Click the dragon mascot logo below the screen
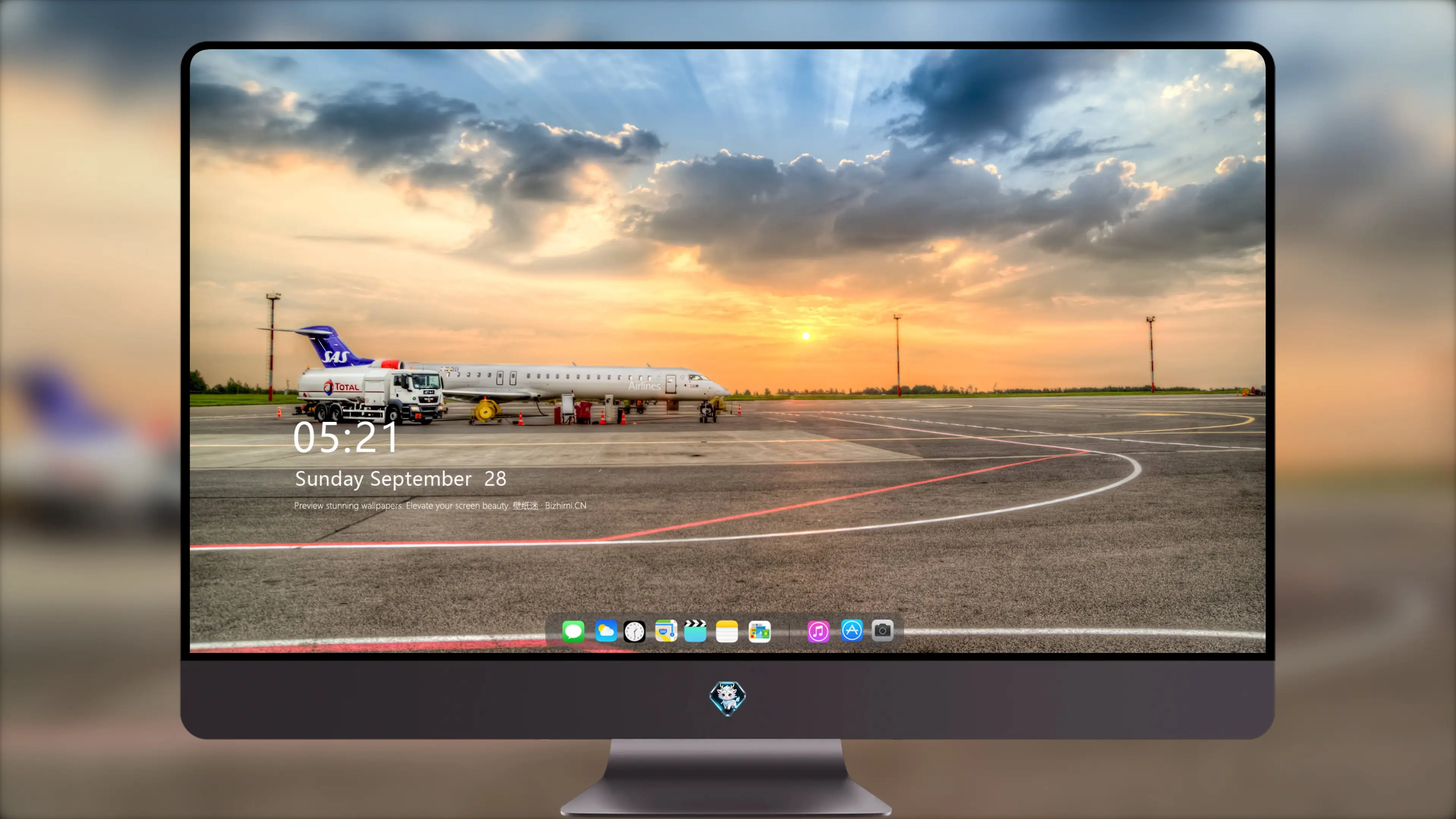The height and width of the screenshot is (819, 1456). click(x=728, y=698)
